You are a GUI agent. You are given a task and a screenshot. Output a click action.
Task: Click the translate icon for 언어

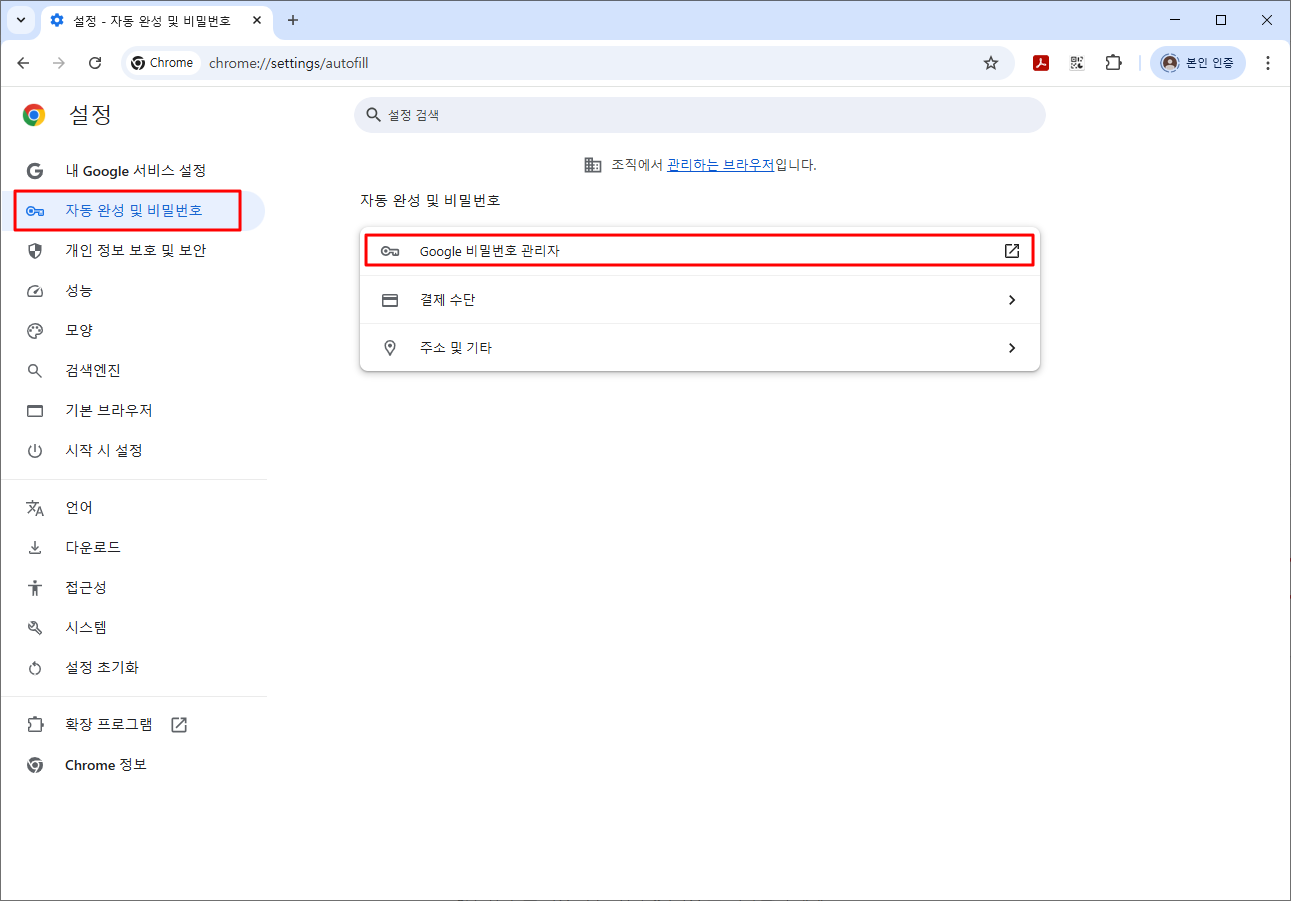[35, 508]
